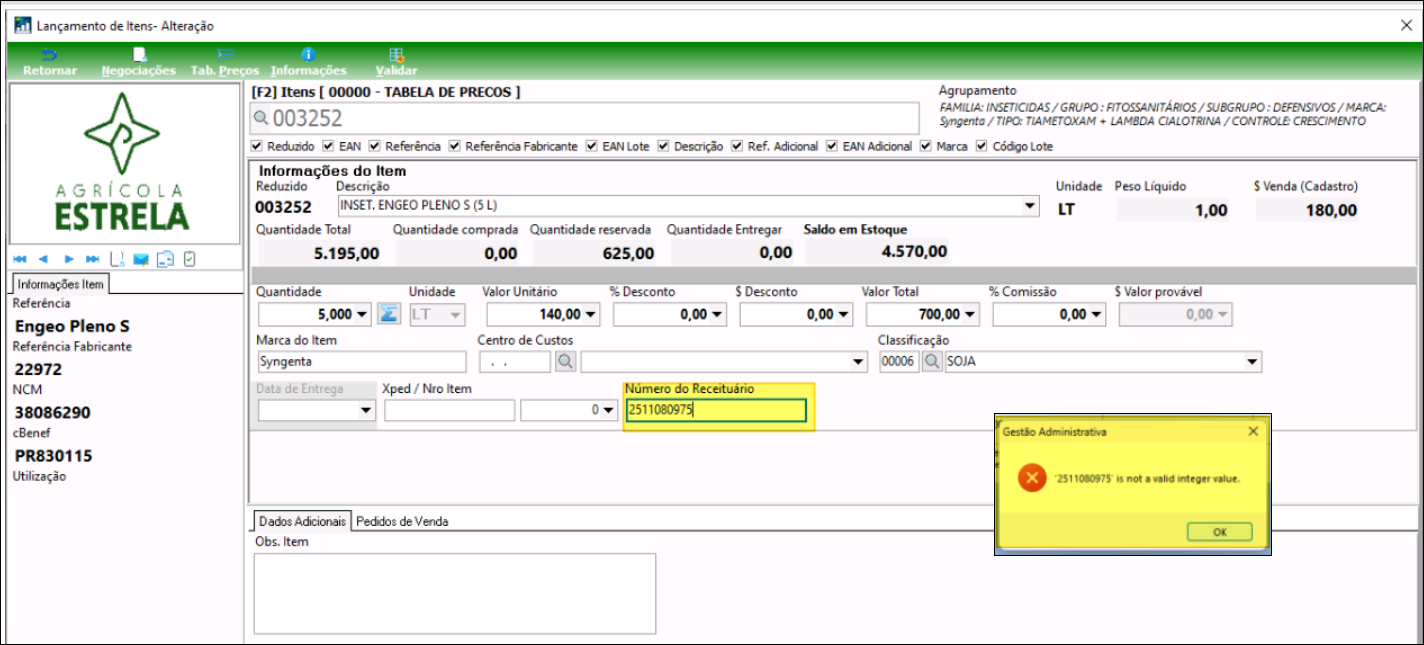Click the sigma icon beside Quantidade
Screen dimensions: 1424x645
tap(389, 314)
